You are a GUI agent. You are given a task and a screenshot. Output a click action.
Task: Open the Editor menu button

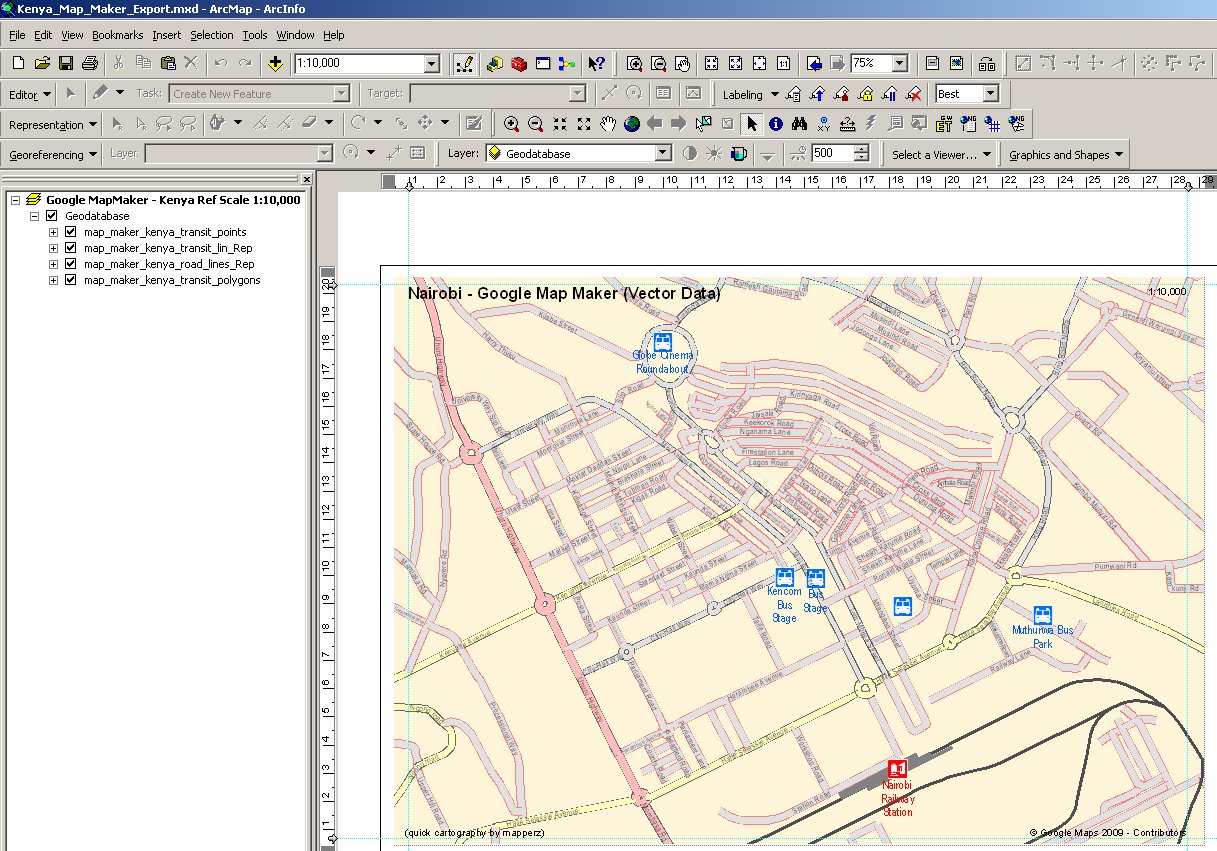[x=30, y=94]
